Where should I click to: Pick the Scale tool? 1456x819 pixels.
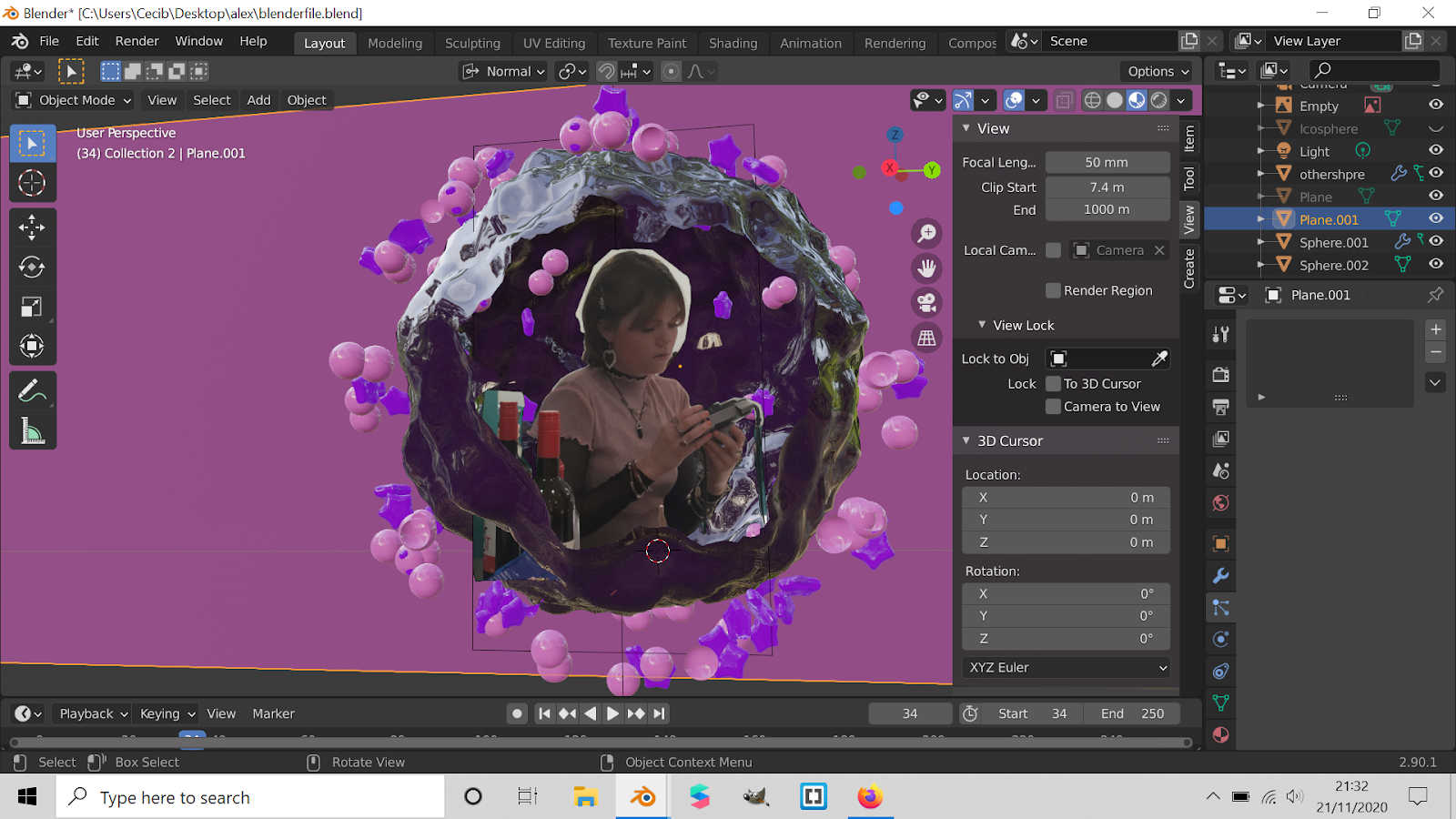point(32,307)
